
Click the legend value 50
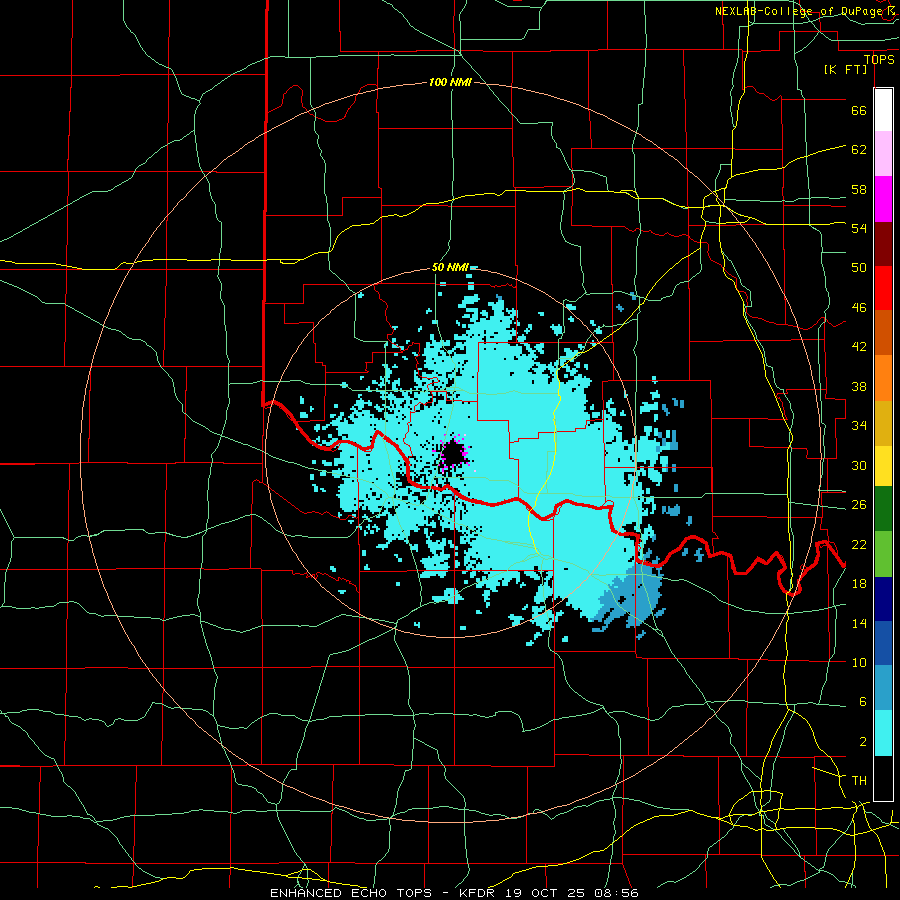pyautogui.click(x=859, y=267)
